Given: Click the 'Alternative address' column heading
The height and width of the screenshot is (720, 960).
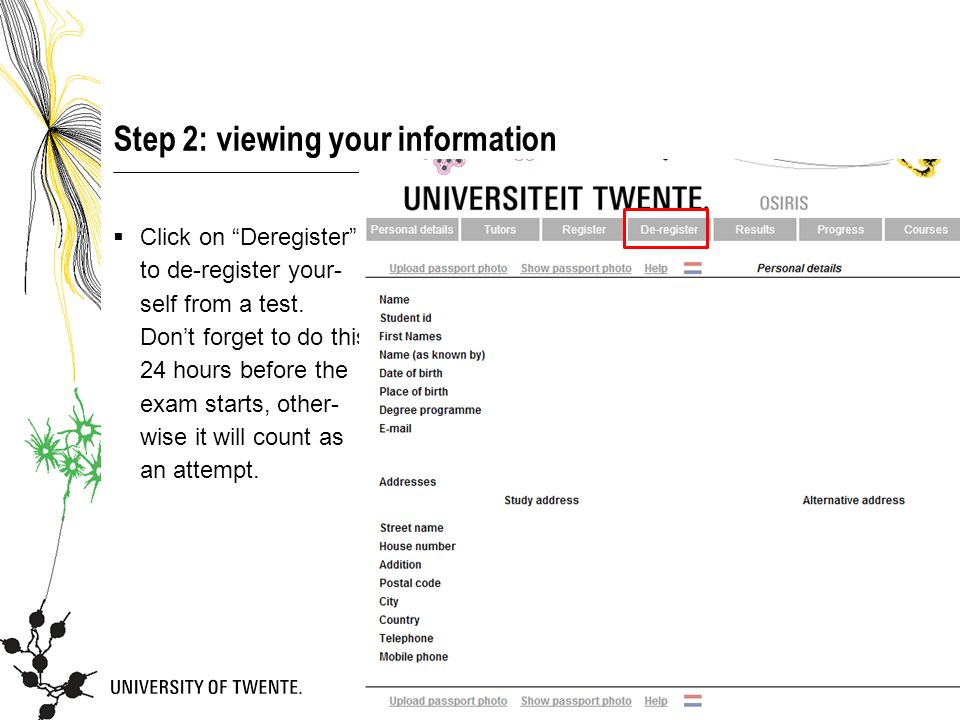Looking at the screenshot, I should (x=853, y=500).
